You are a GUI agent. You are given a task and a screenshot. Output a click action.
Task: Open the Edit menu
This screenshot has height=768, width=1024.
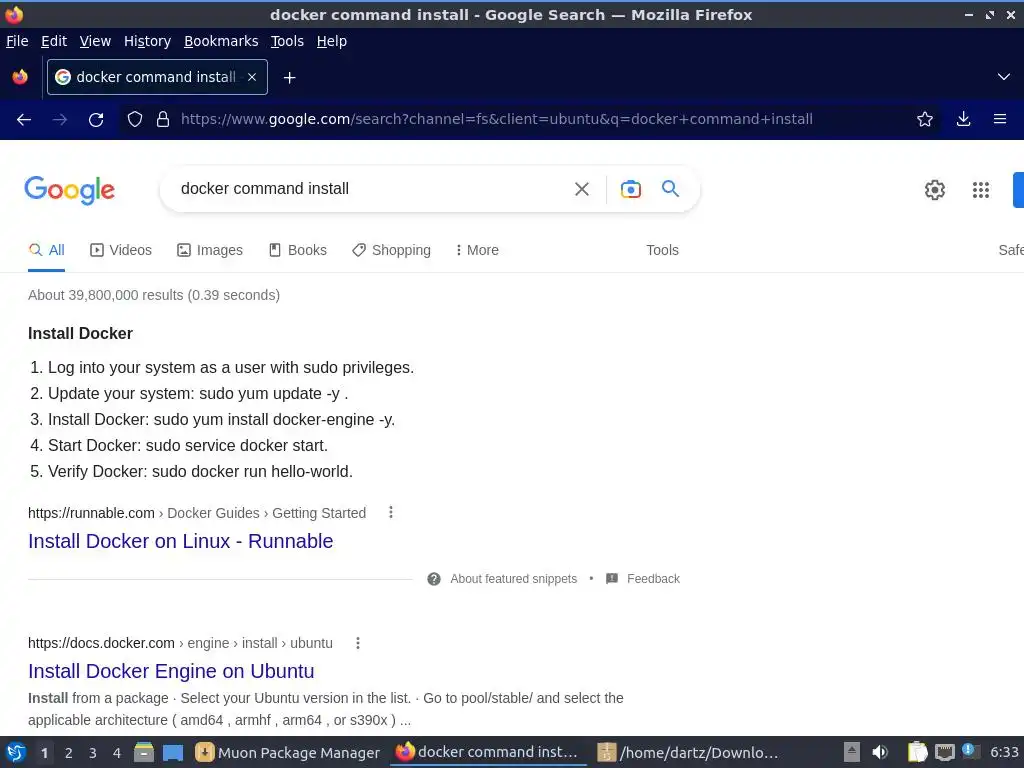54,41
